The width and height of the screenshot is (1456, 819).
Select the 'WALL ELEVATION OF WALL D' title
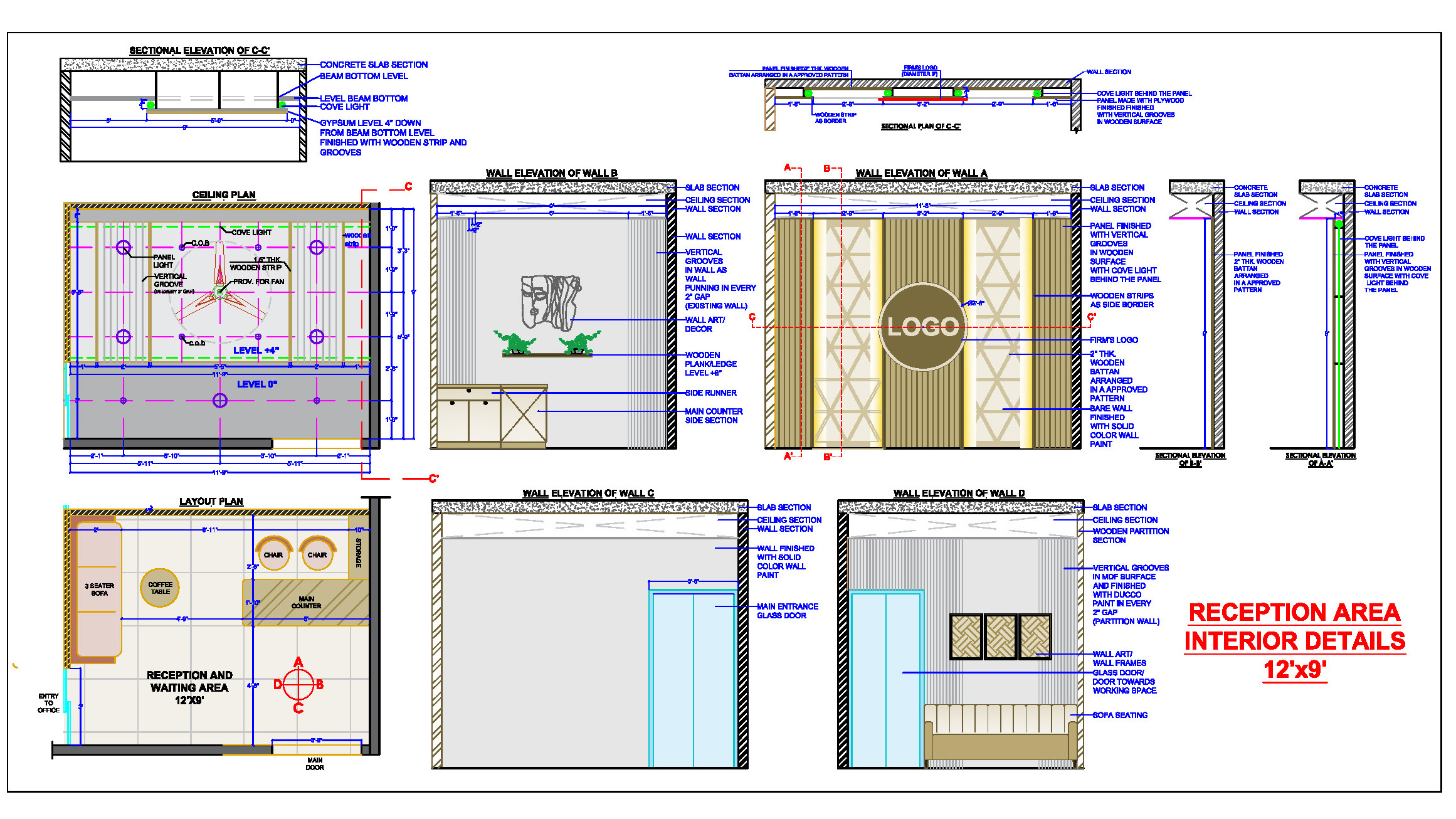click(x=959, y=494)
